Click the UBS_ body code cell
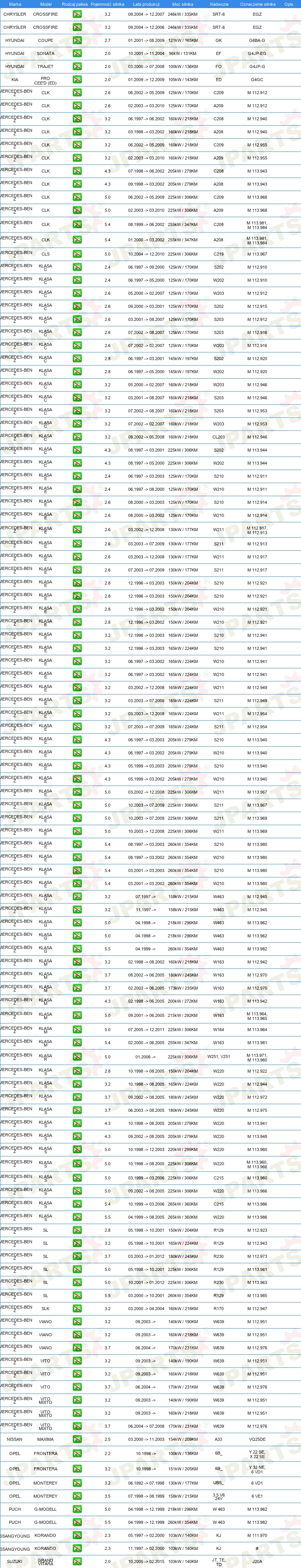 [219, 1483]
